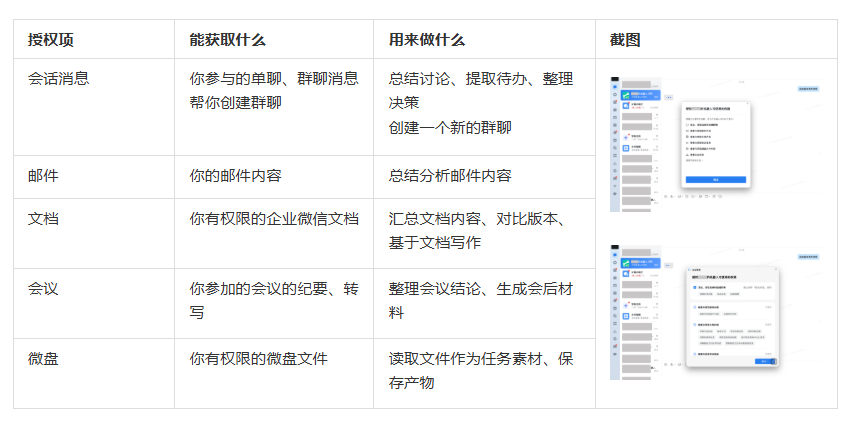Click the '用来做什么' column header

pos(485,39)
